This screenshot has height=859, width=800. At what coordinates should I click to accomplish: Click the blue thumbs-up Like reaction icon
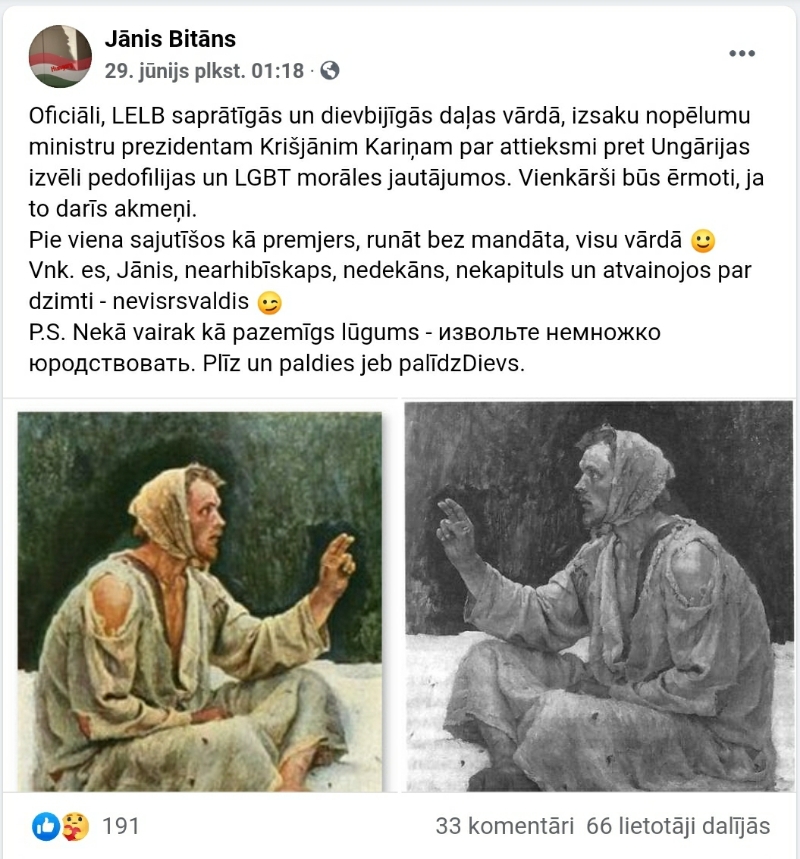[45, 826]
